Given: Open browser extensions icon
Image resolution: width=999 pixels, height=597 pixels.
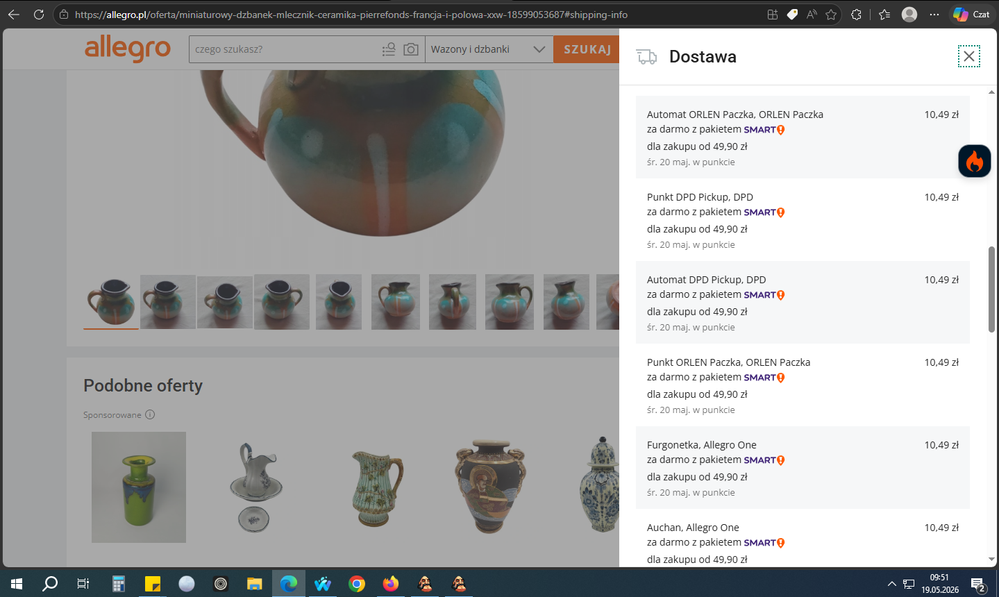Looking at the screenshot, I should click(x=856, y=14).
